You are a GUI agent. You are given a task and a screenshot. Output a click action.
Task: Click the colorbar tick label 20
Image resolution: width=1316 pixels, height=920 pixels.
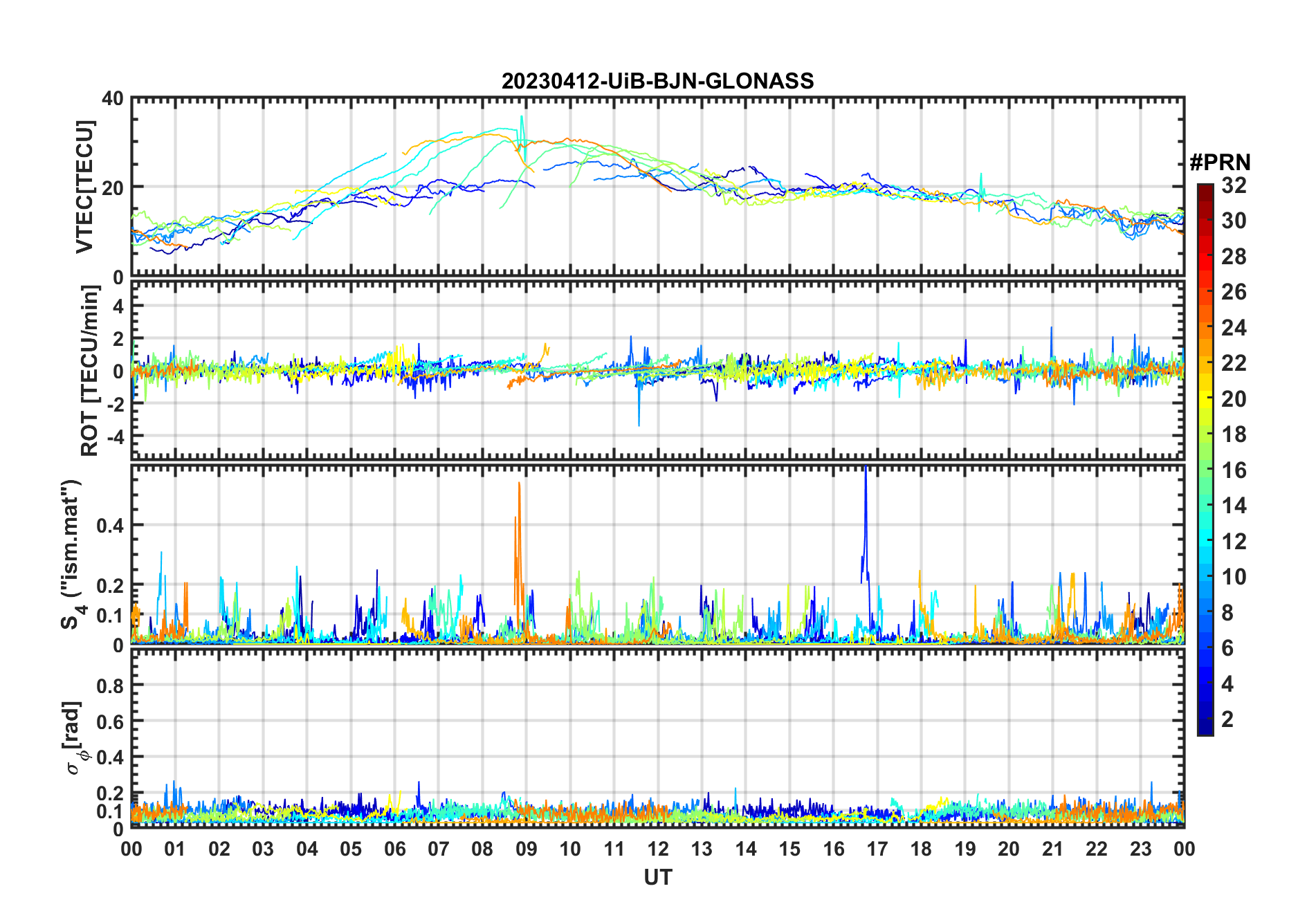(1234, 399)
